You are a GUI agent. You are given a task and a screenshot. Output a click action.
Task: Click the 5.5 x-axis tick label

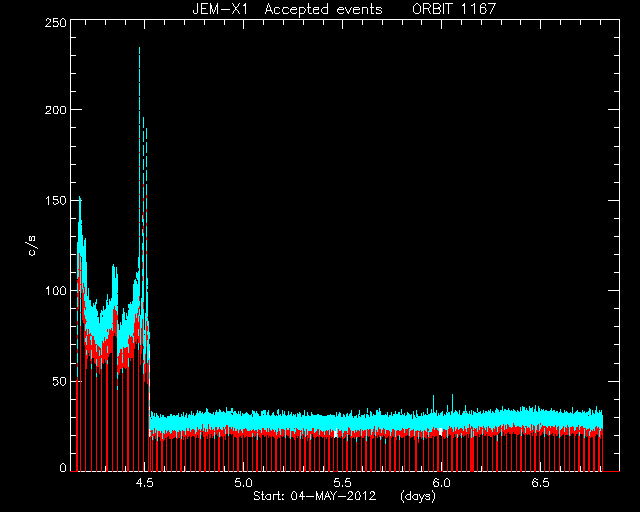pyautogui.click(x=342, y=483)
